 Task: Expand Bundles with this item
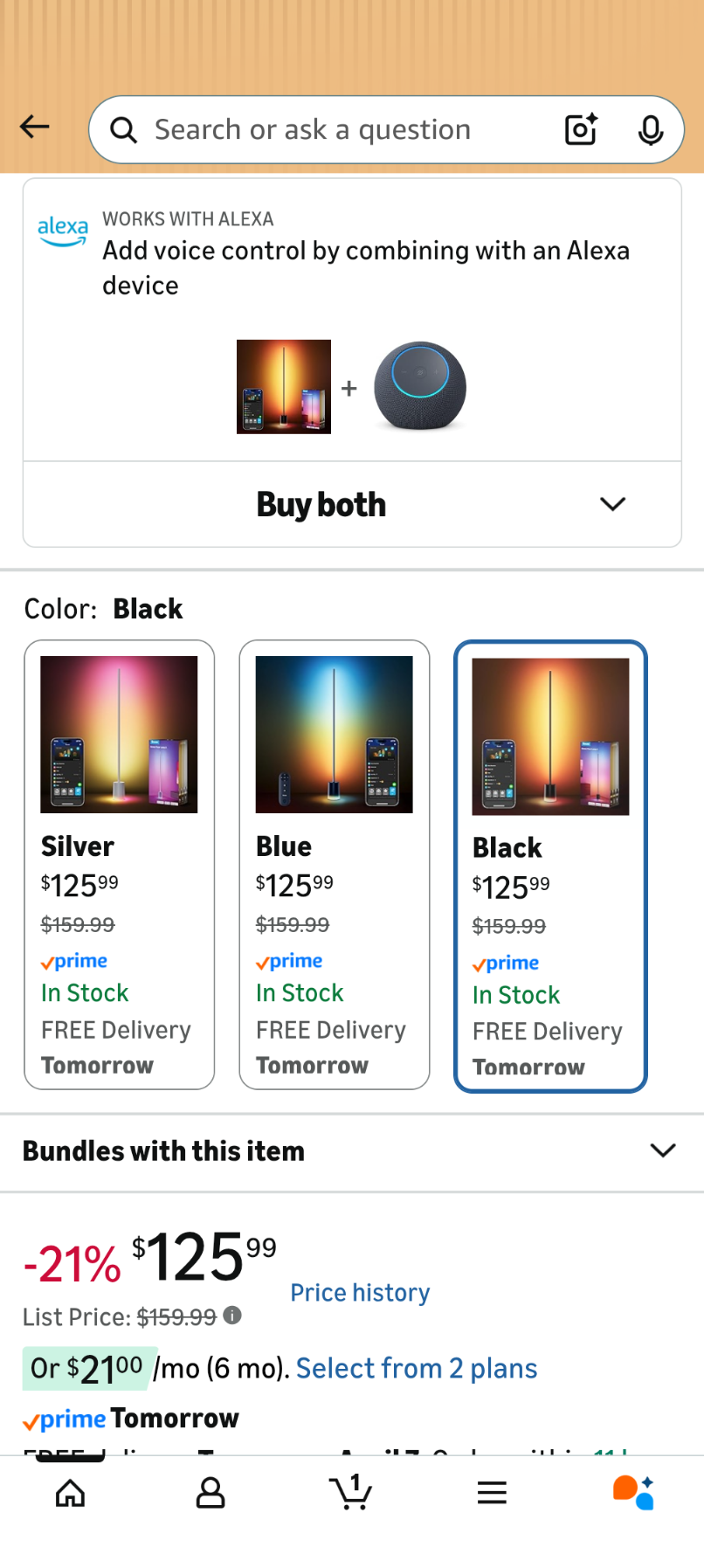(x=352, y=1151)
